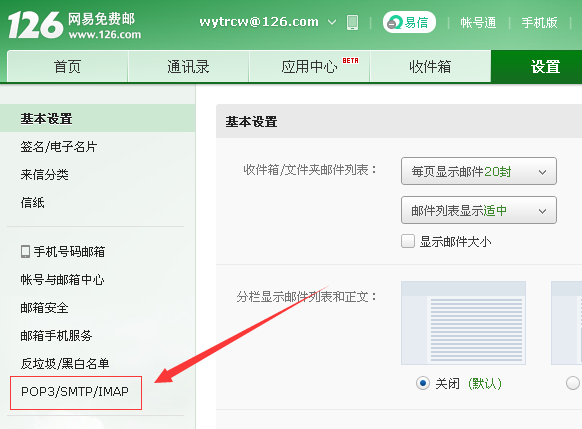Image resolution: width=582 pixels, height=429 pixels.
Task: Open the 帐号通 link in the header
Action: click(478, 23)
